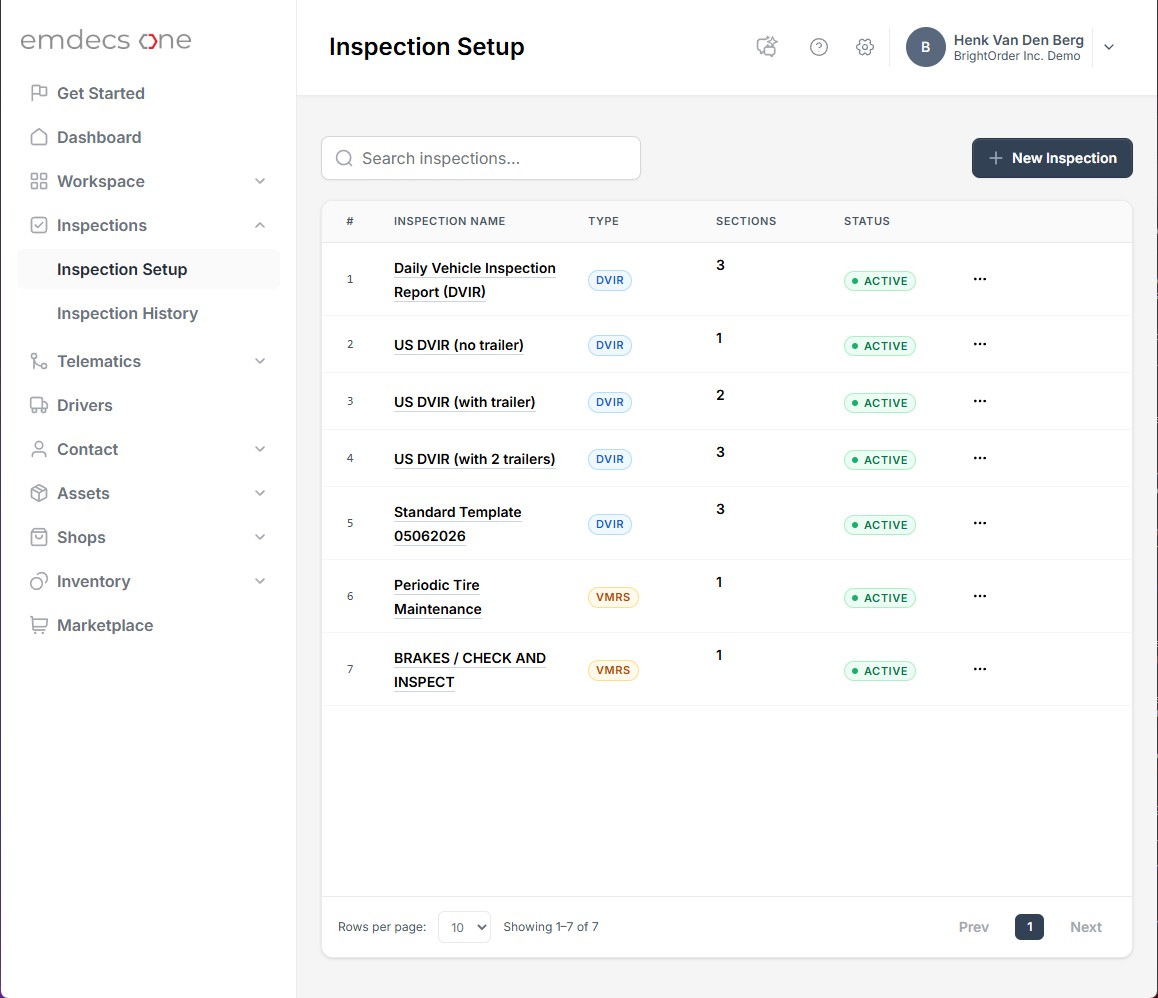Viewport: 1158px width, 998px height.
Task: Click the ACTIVE status of Periodic Tire Maintenance
Action: (x=880, y=598)
